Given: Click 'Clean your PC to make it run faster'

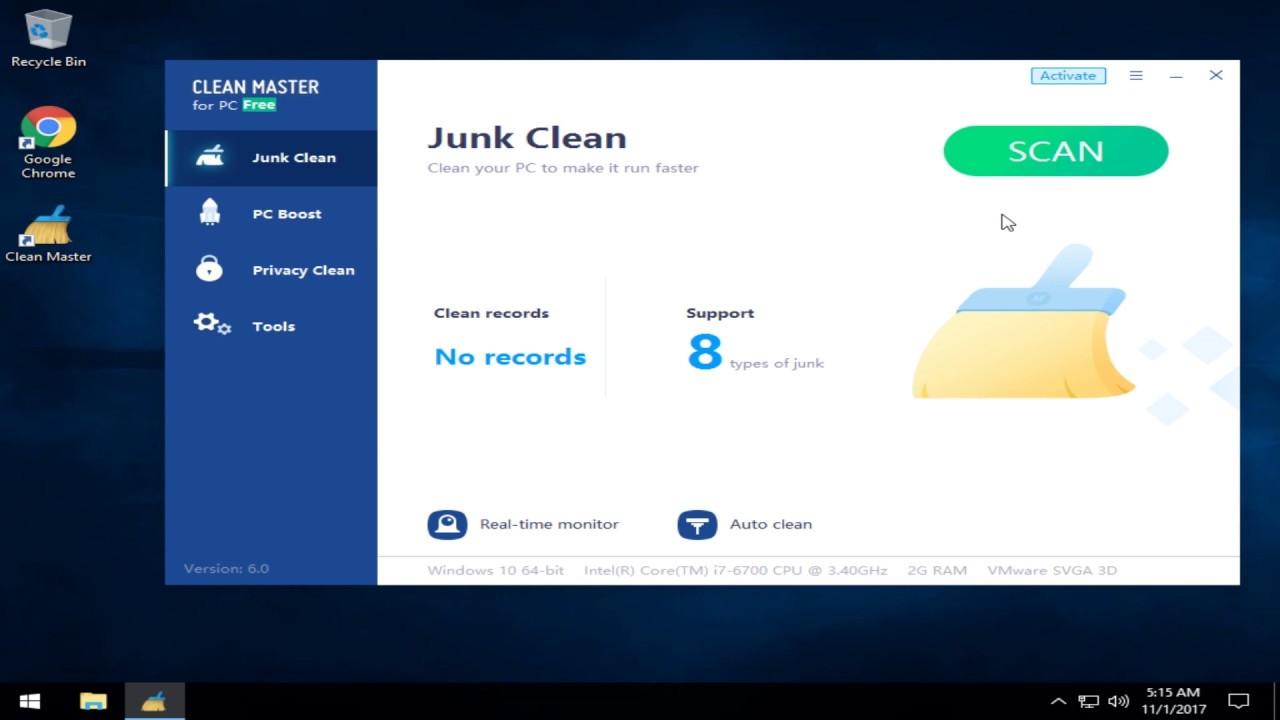Looking at the screenshot, I should click(x=563, y=168).
